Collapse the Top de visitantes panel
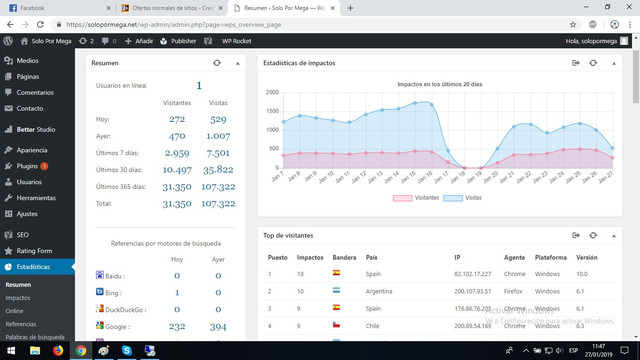640x360 pixels. 613,236
